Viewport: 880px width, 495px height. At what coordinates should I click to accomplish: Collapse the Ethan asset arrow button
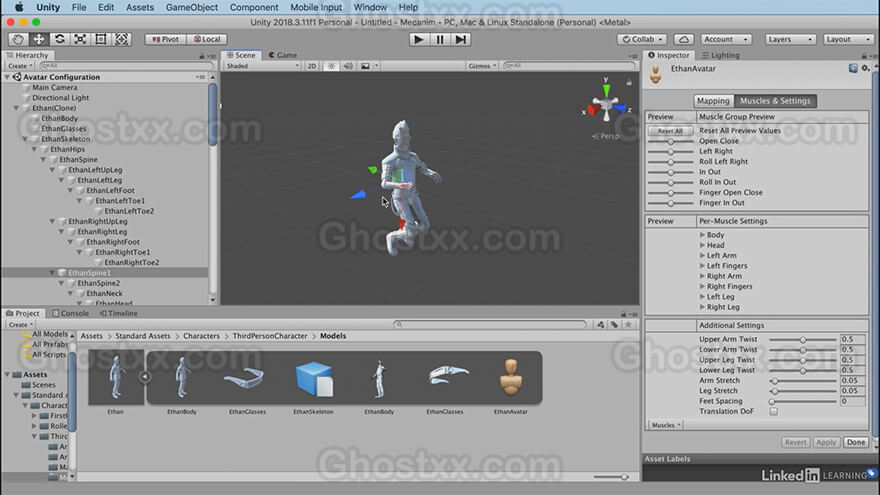[x=145, y=377]
